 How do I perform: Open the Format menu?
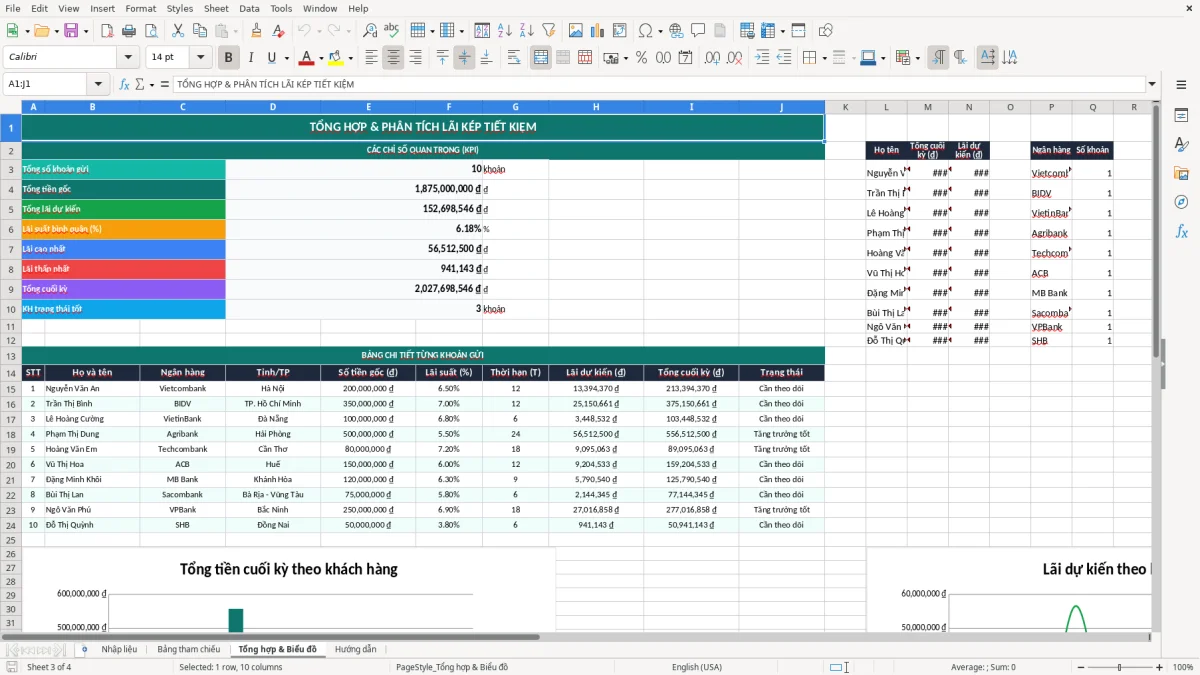[140, 8]
